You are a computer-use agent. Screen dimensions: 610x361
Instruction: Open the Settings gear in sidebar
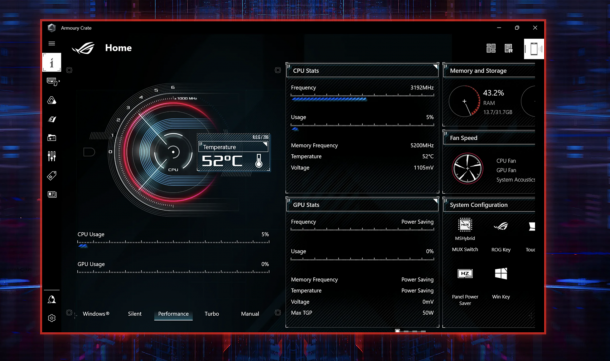pos(52,318)
